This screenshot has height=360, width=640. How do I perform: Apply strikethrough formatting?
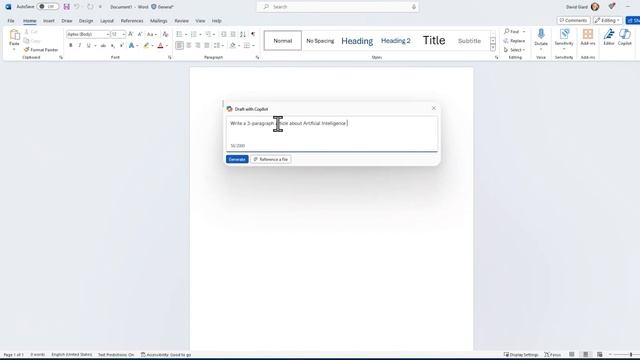pyautogui.click(x=103, y=45)
